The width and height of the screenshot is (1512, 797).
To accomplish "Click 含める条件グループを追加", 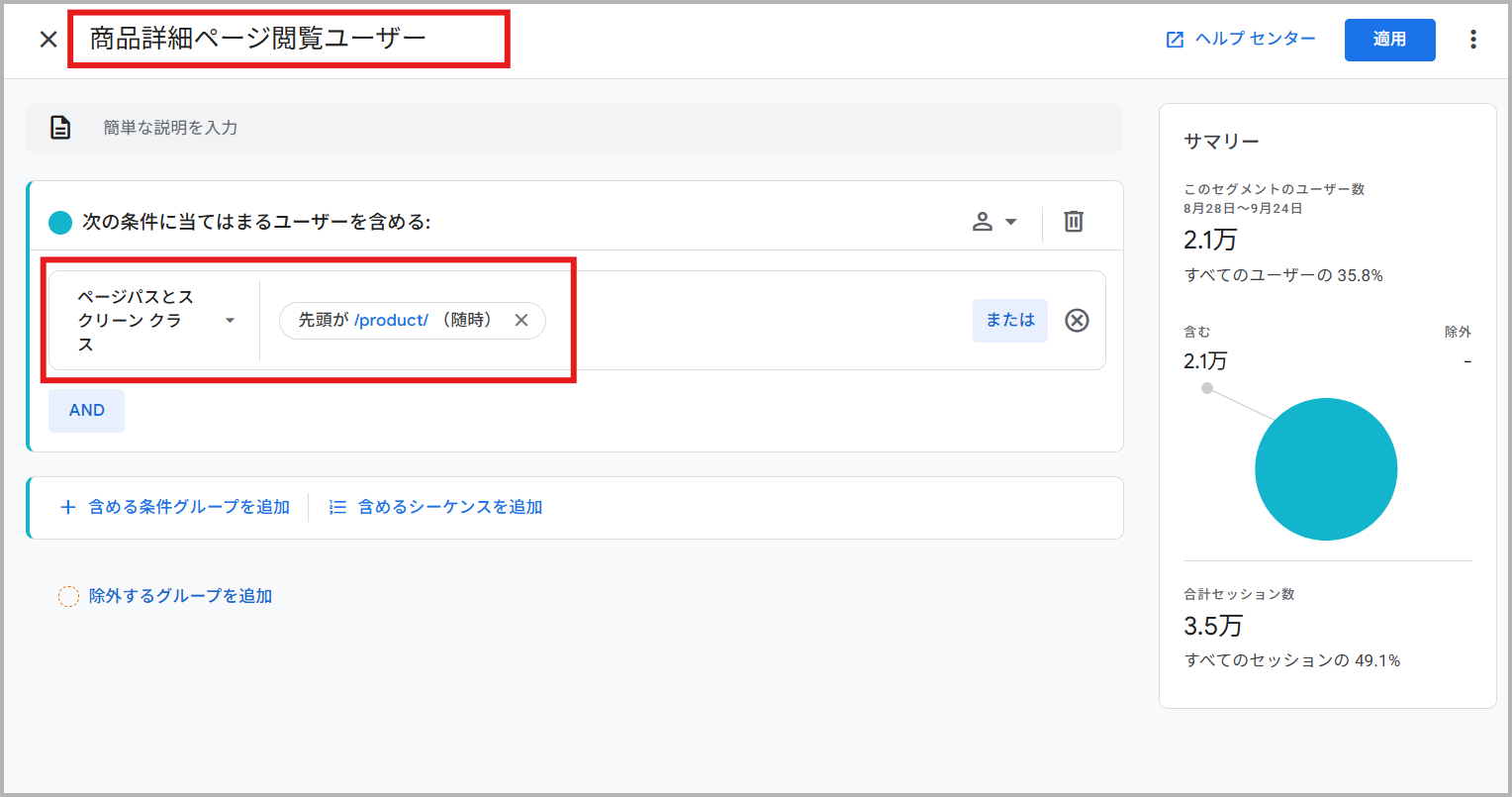I will click(x=176, y=507).
